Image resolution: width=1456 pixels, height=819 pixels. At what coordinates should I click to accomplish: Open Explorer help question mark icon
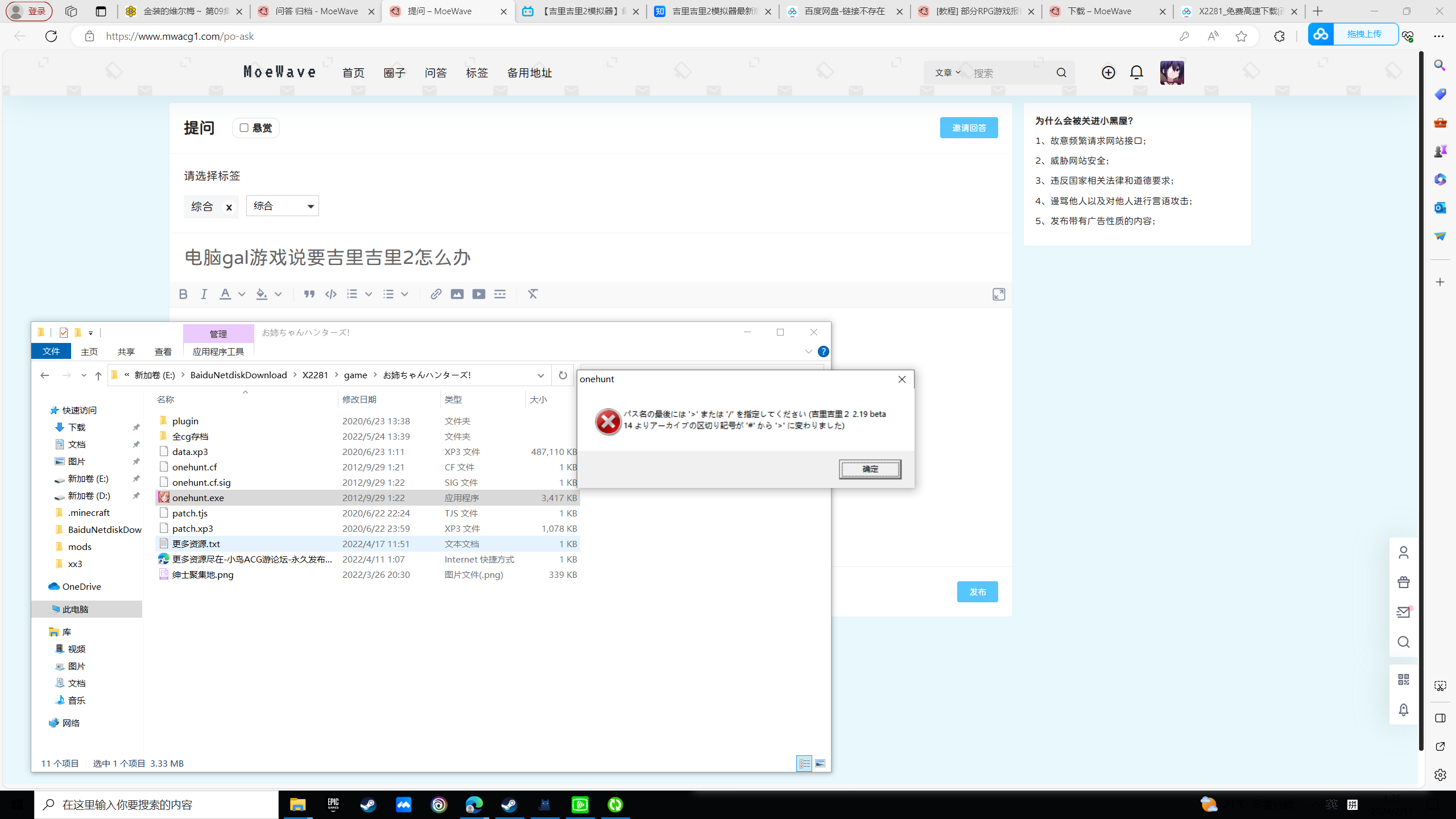coord(823,351)
